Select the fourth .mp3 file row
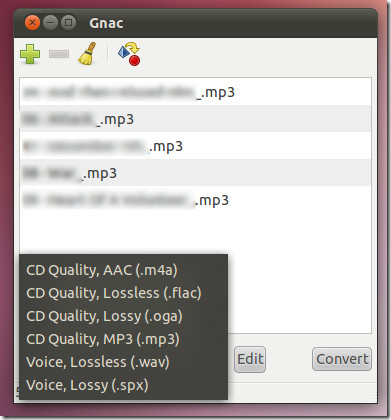This screenshot has width=391, height=420. click(195, 173)
